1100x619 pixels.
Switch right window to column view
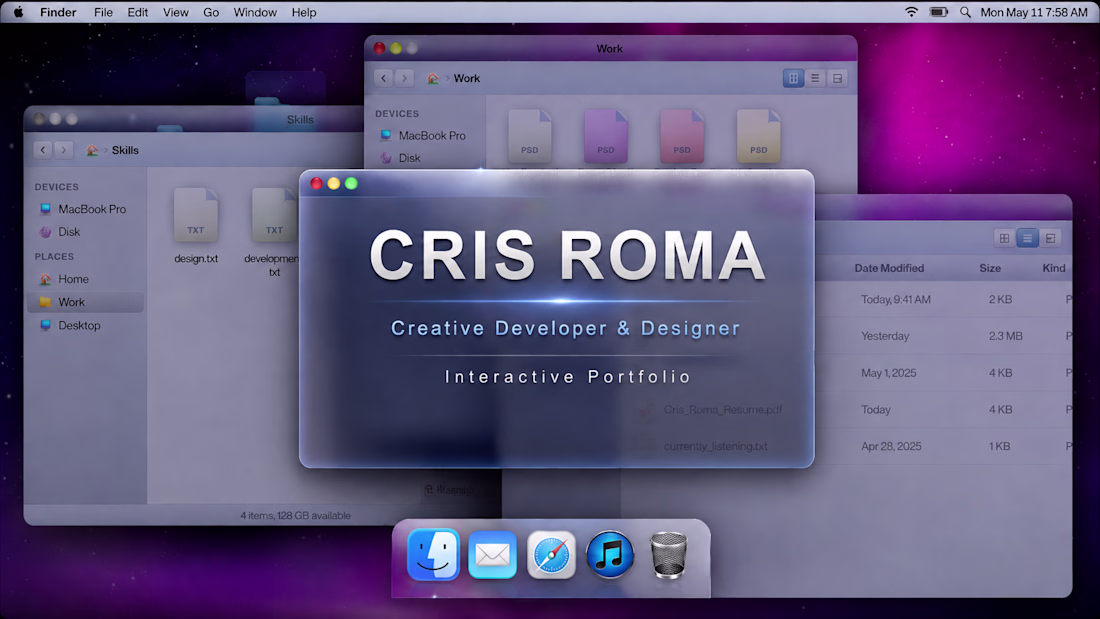[1050, 238]
